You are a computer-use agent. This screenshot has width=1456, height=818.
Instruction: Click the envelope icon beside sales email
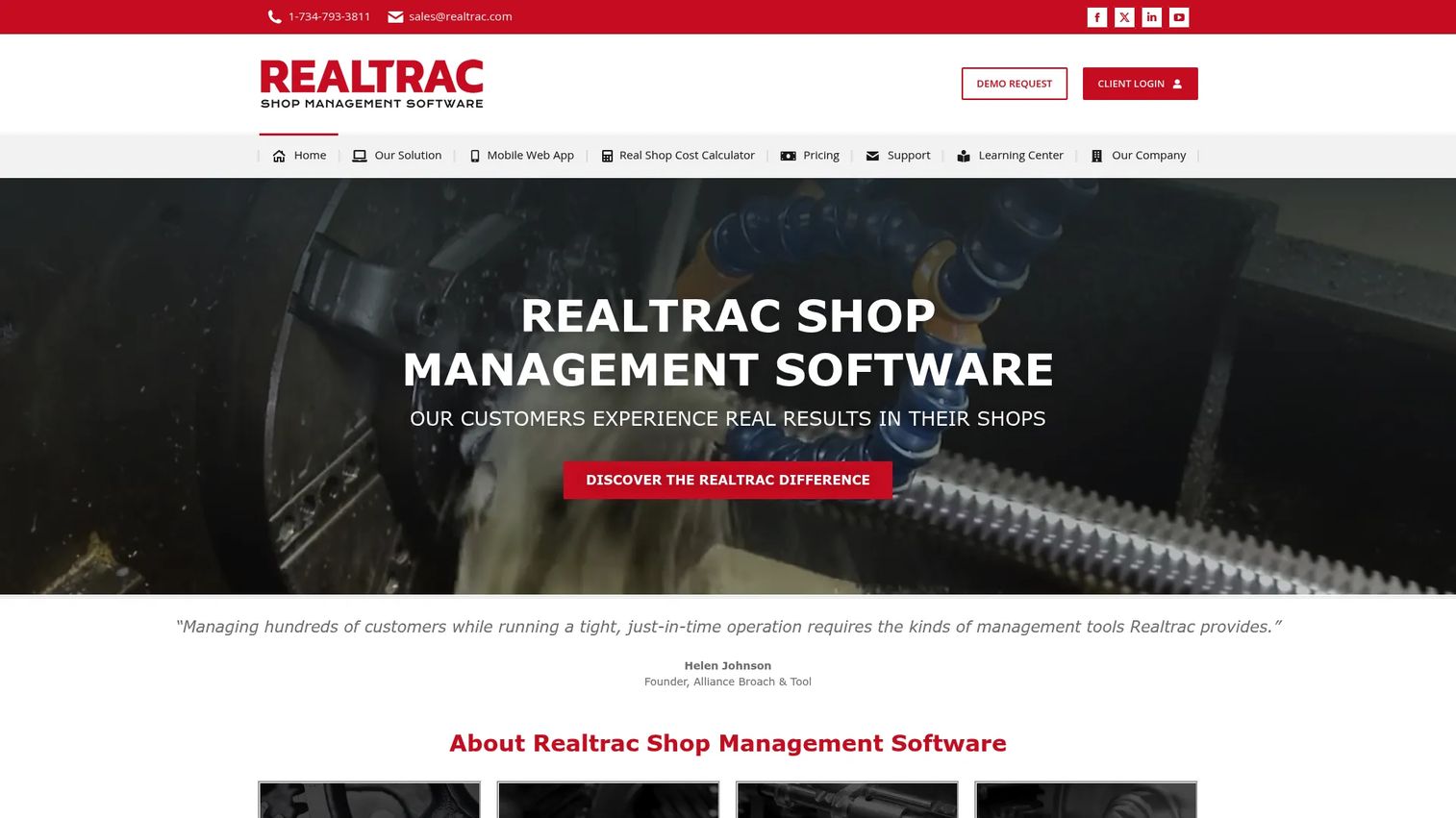pos(395,16)
